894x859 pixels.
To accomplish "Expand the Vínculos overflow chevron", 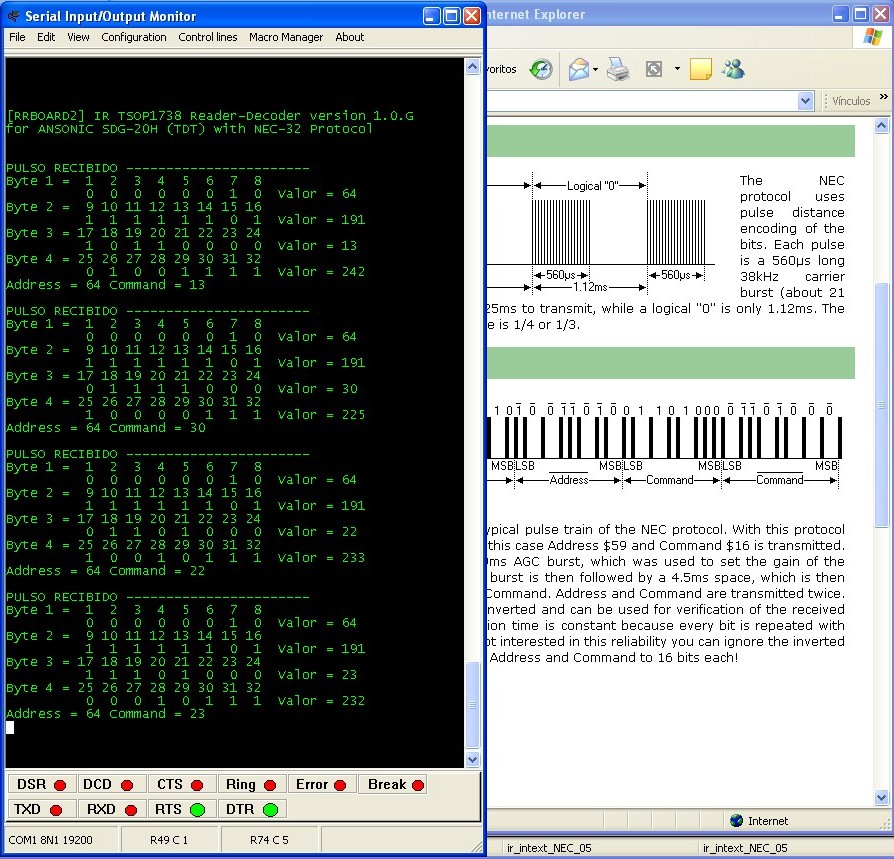I will coord(883,97).
